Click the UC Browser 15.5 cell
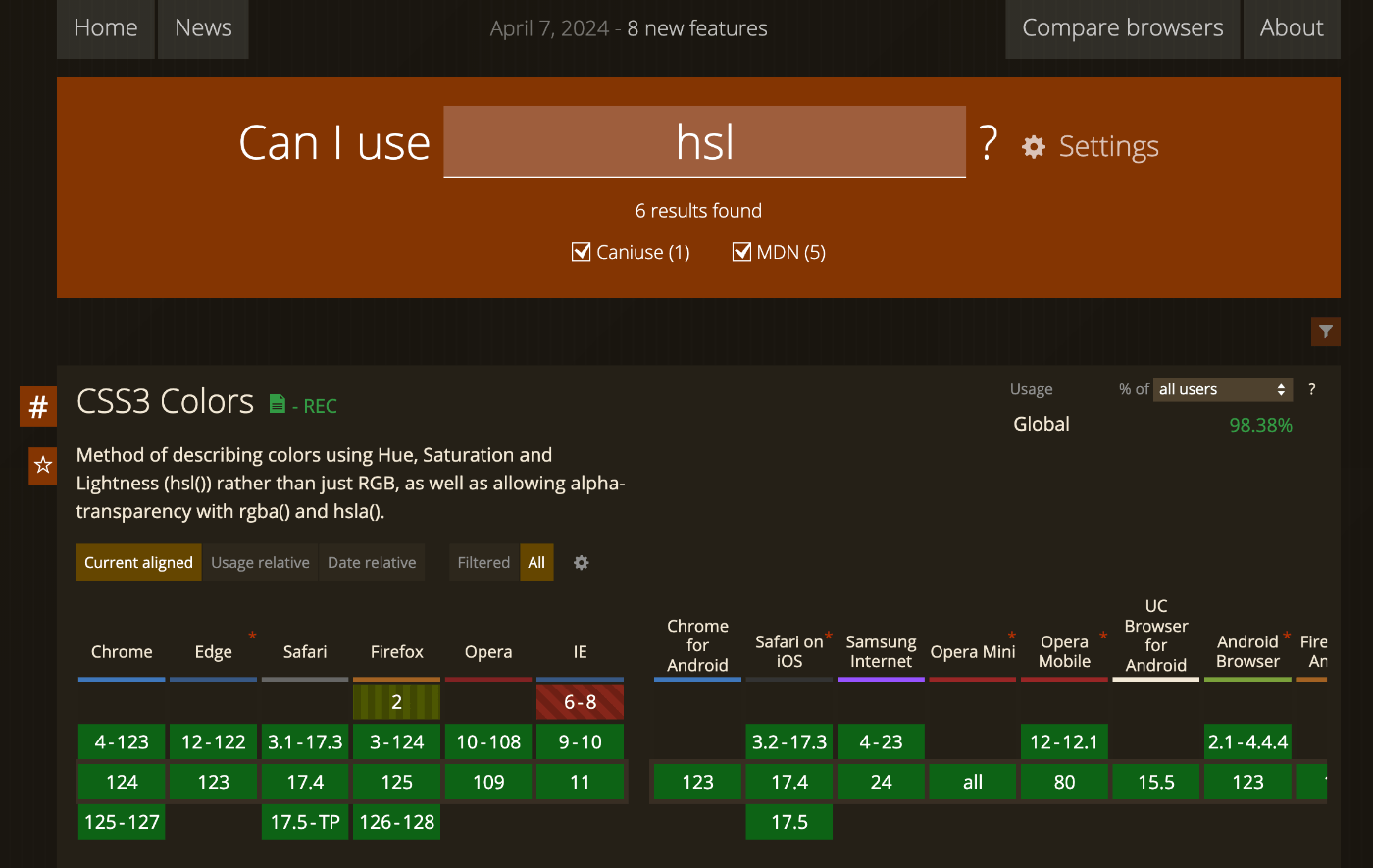The width and height of the screenshot is (1373, 868). pos(1156,782)
